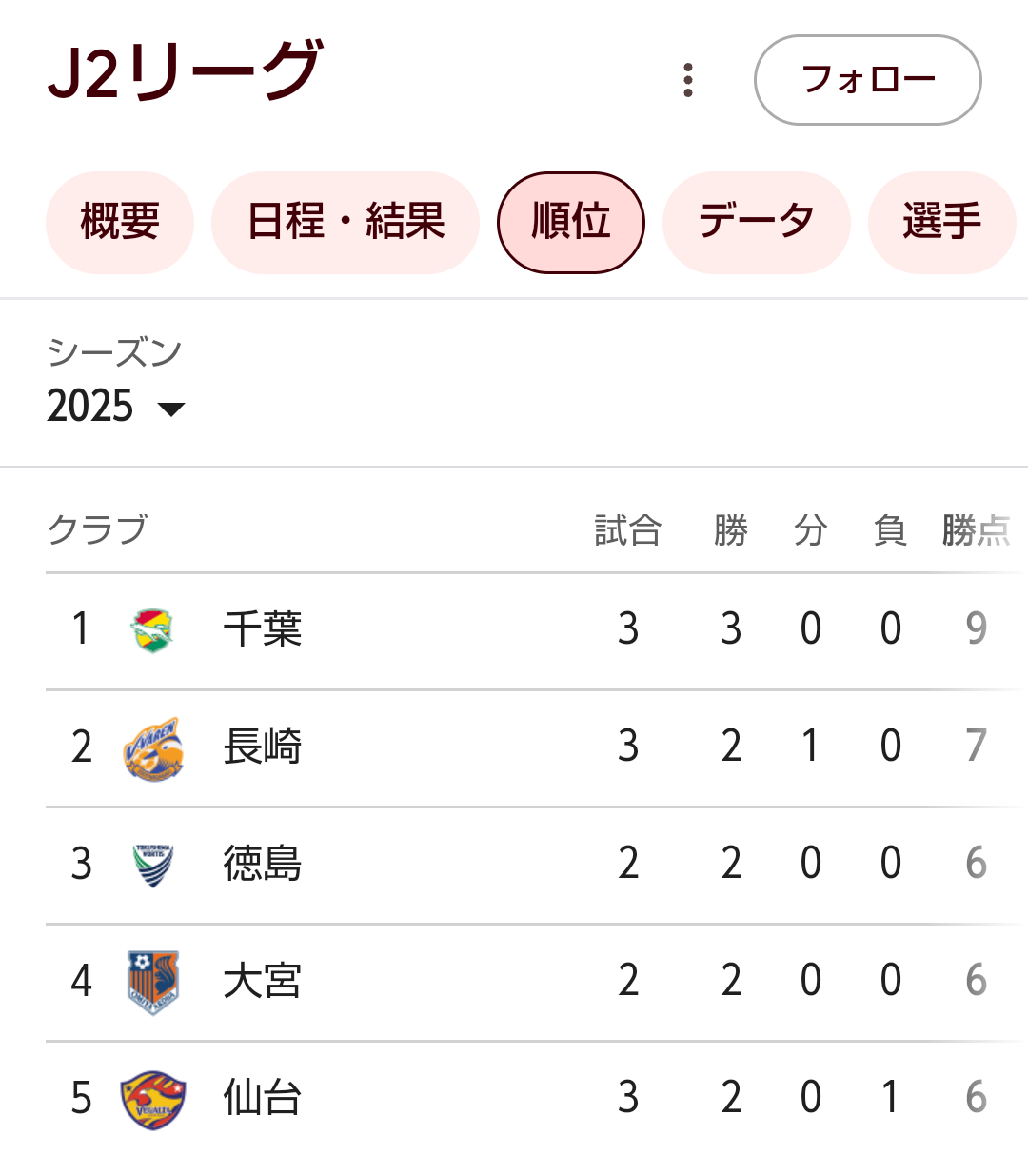Open the 長崎 team name link

pos(263,747)
